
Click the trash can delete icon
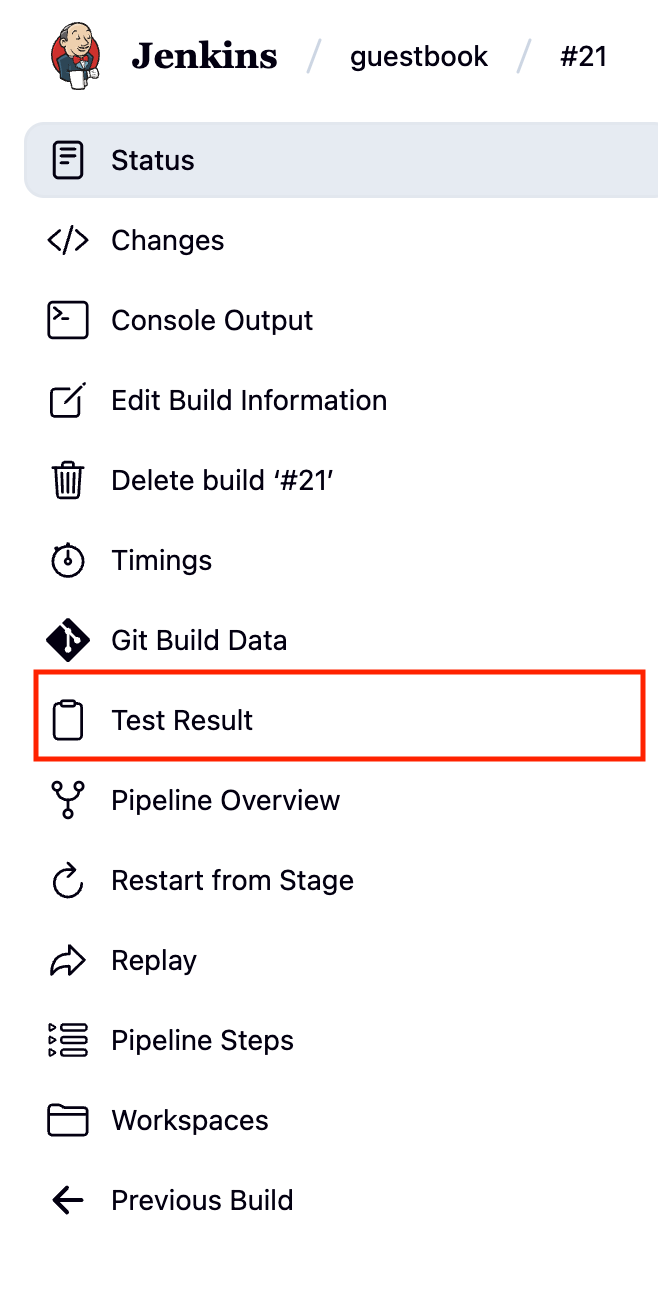click(x=68, y=480)
